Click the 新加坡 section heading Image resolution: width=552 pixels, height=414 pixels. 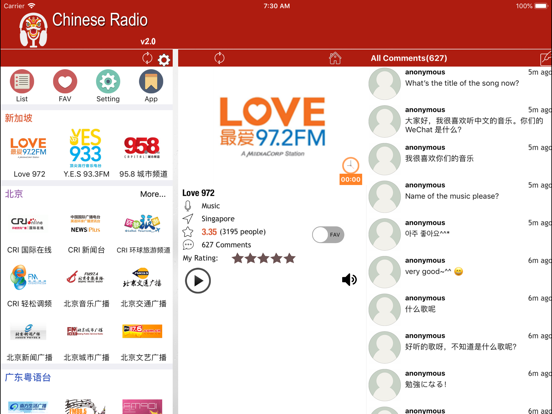pos(19,118)
